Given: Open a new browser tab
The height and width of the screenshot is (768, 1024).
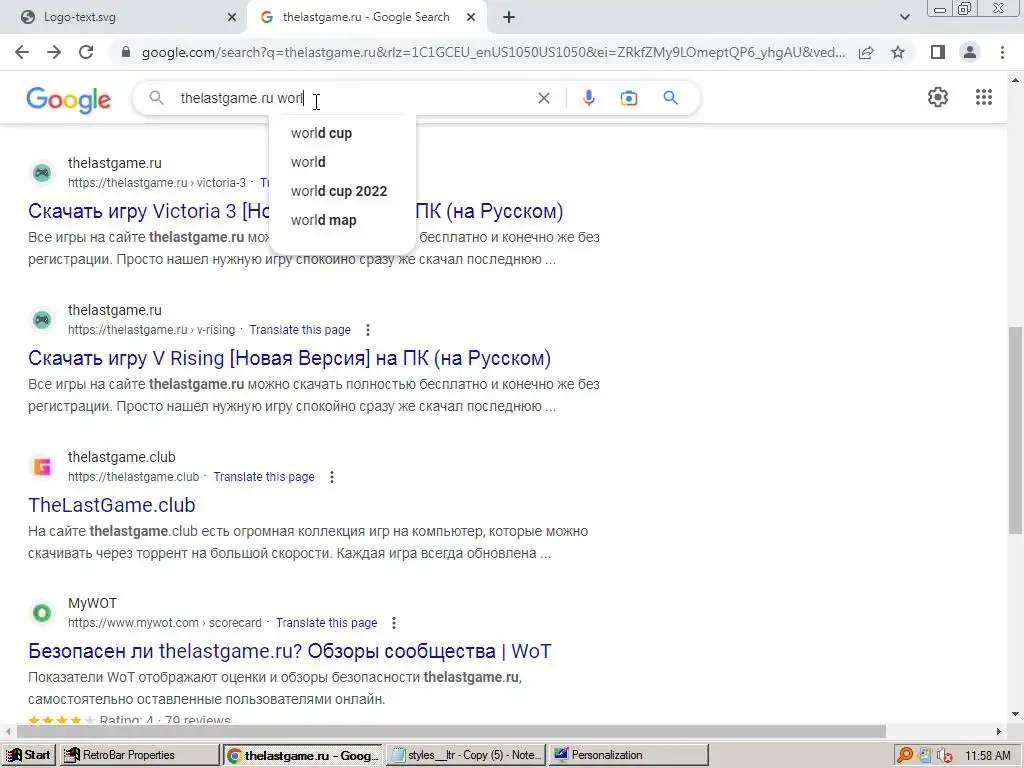Looking at the screenshot, I should (x=509, y=17).
